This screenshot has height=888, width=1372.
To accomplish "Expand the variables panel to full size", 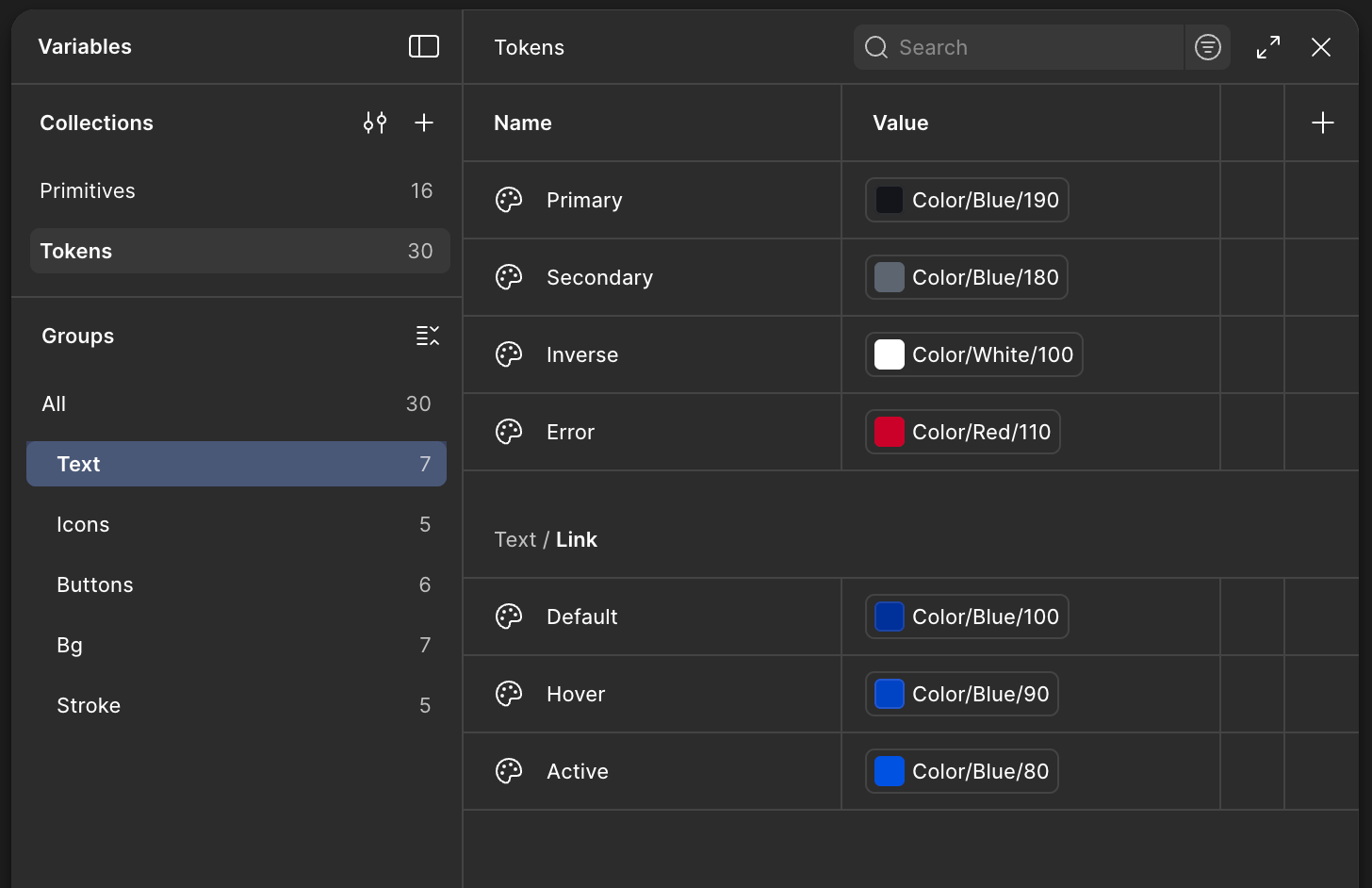I will [1268, 47].
